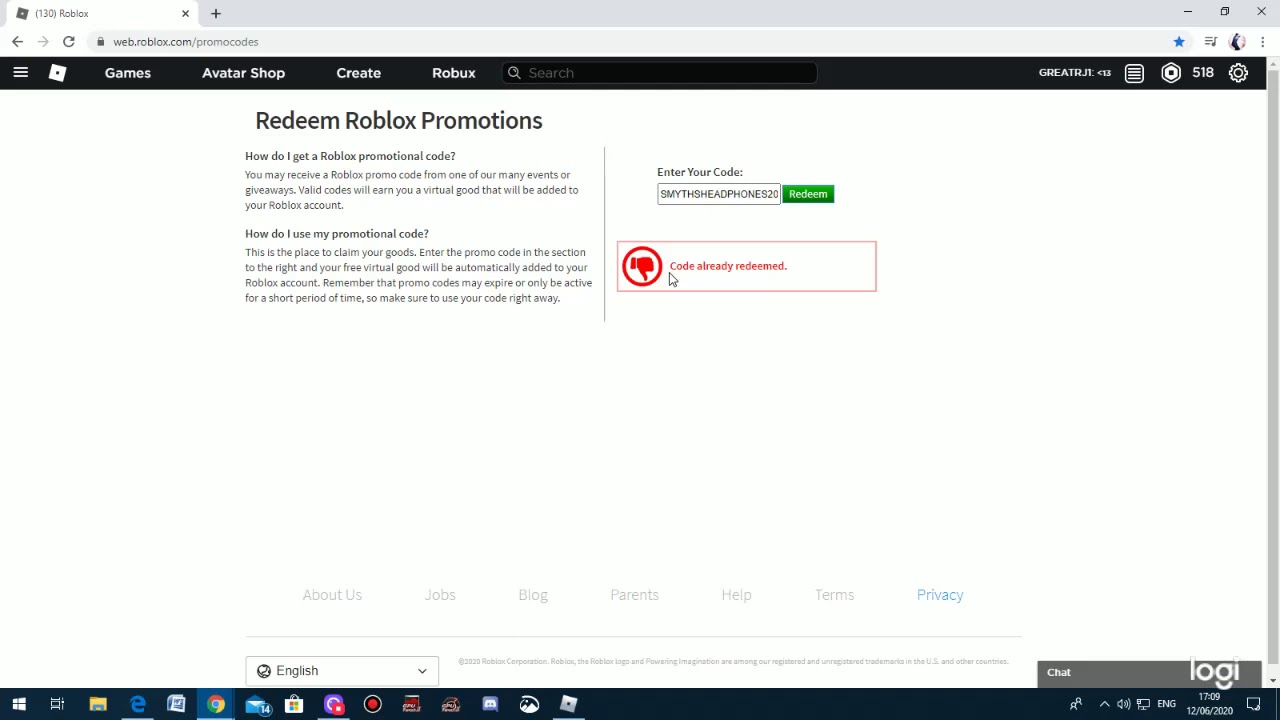The height and width of the screenshot is (720, 1280).
Task: Open the settings gear icon
Action: coord(1238,73)
